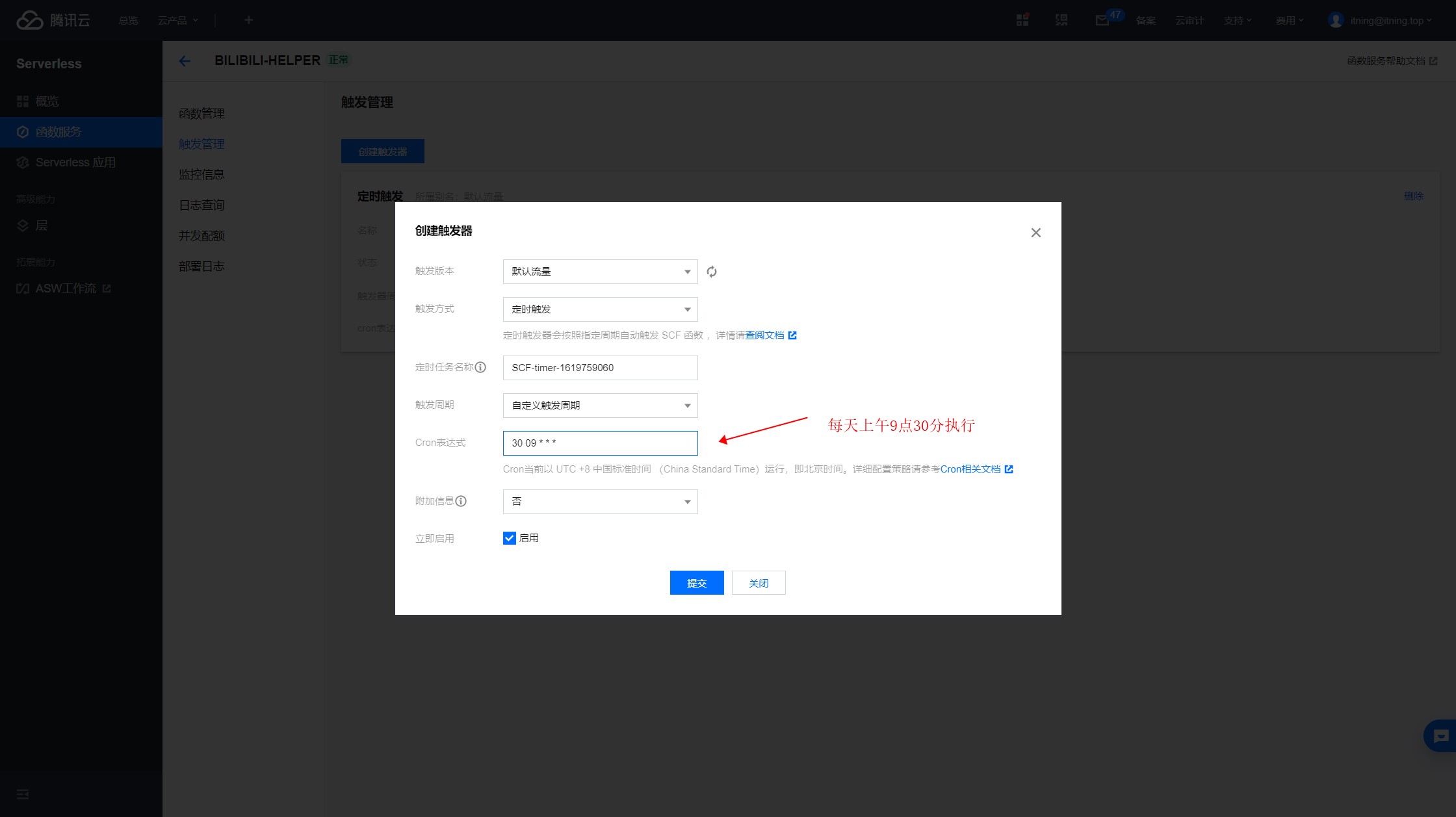Click the back arrow beside BILIBILI-HELPER
The height and width of the screenshot is (817, 1456).
pos(185,61)
